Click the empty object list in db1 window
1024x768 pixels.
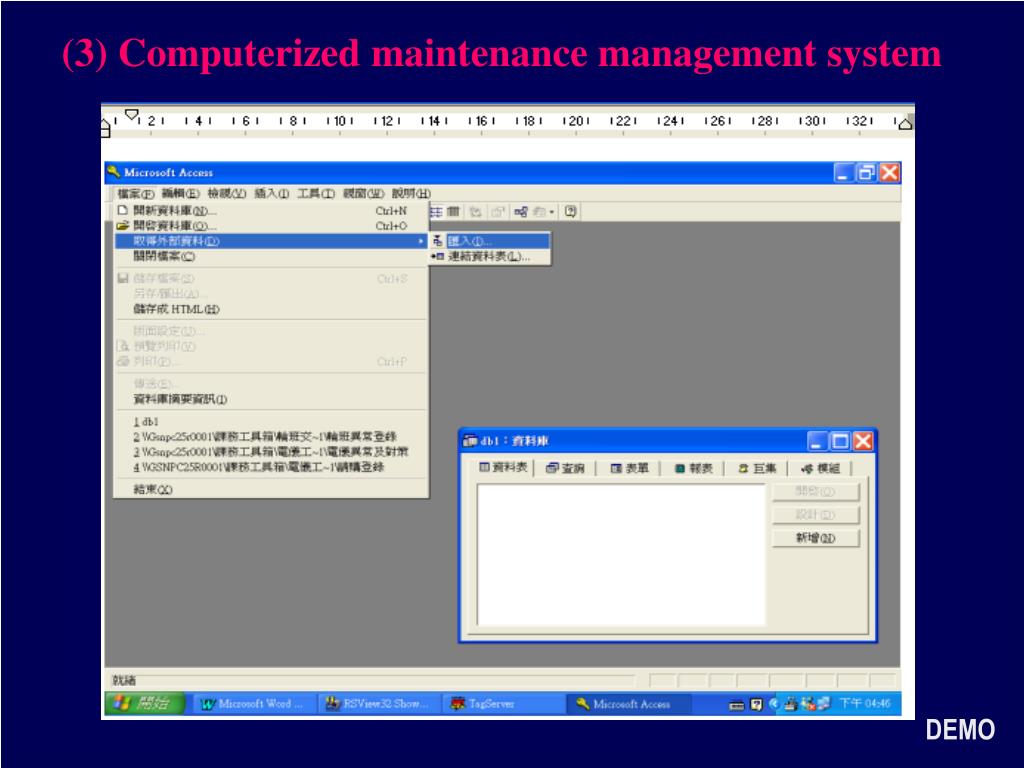coord(621,554)
